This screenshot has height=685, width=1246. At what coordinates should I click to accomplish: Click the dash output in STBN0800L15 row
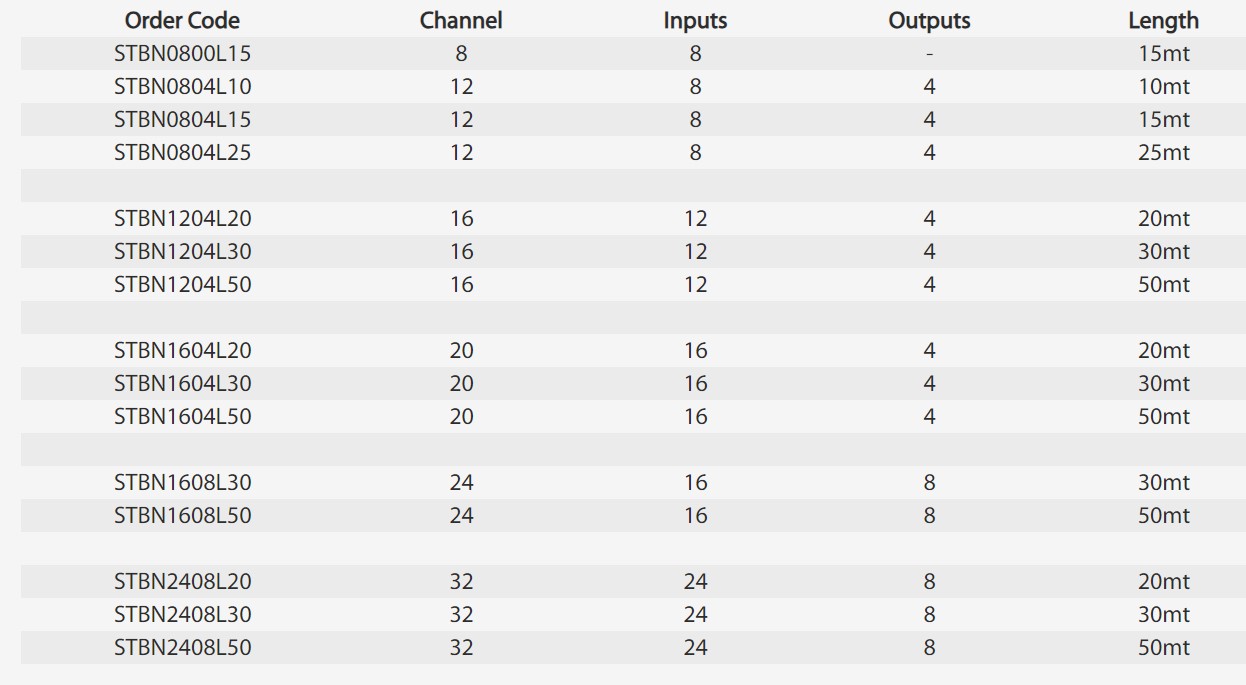tap(929, 54)
